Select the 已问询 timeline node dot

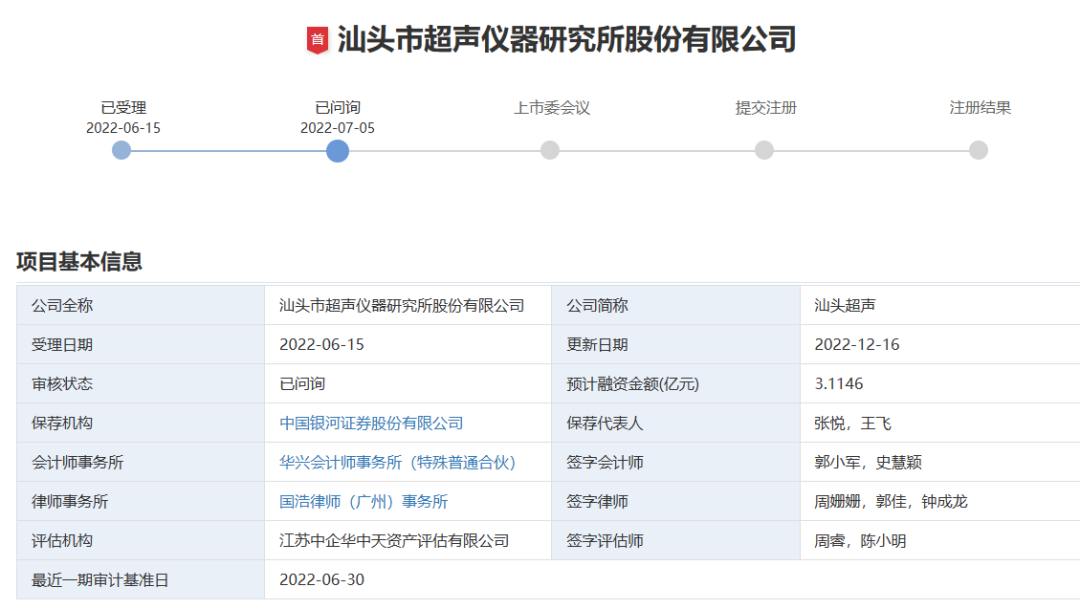point(338,151)
